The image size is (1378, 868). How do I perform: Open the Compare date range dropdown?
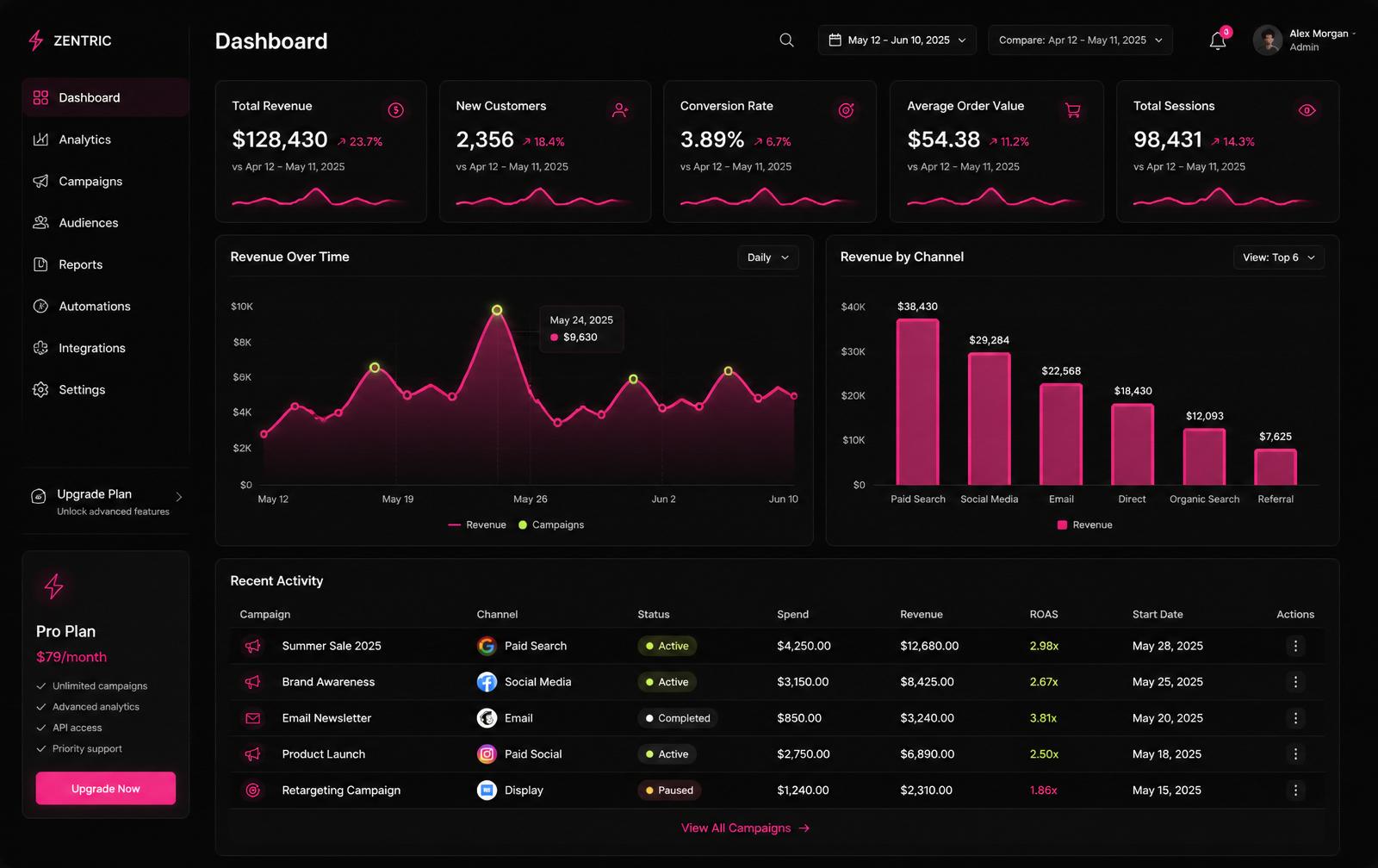(1080, 40)
